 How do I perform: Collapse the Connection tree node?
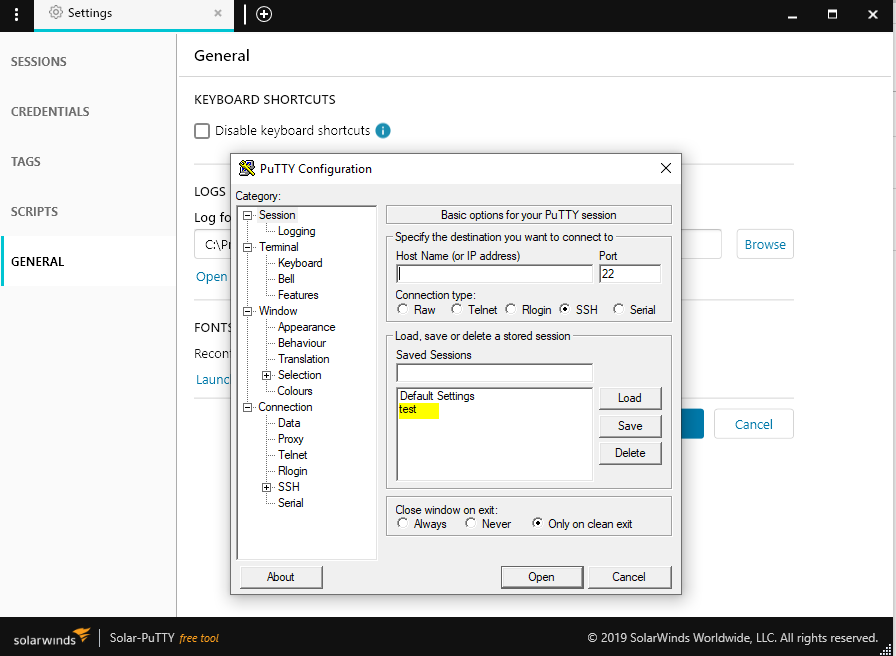tap(247, 407)
